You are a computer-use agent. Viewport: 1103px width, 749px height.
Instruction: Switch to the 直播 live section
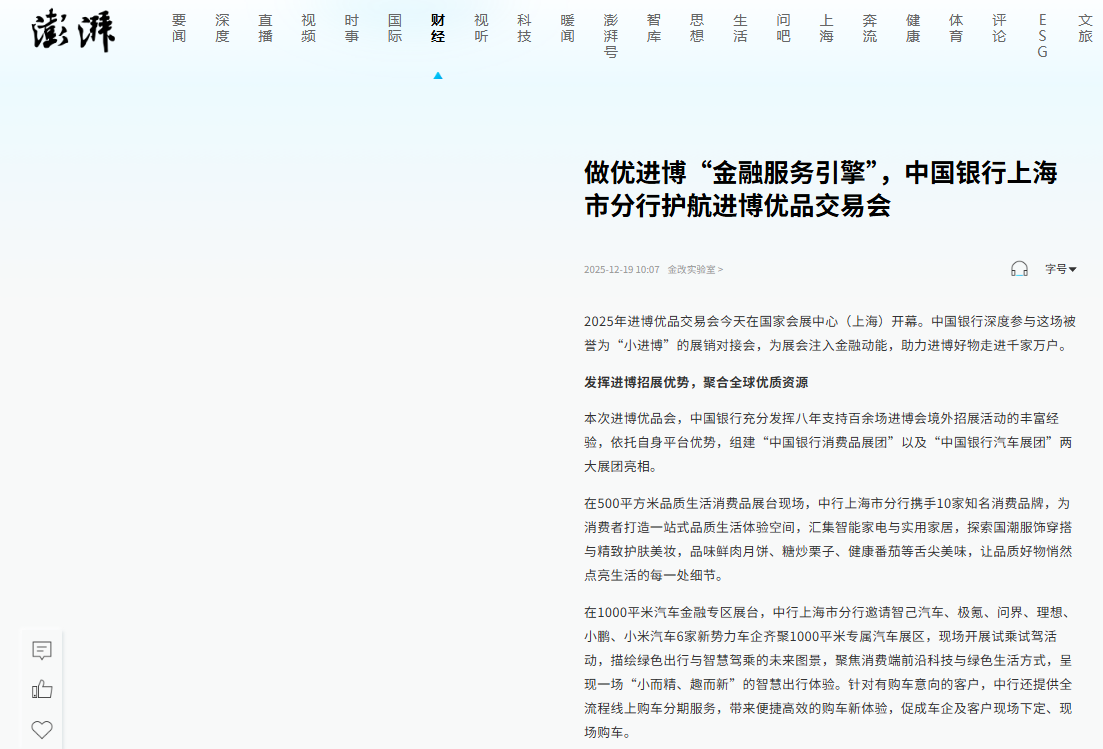pos(265,28)
